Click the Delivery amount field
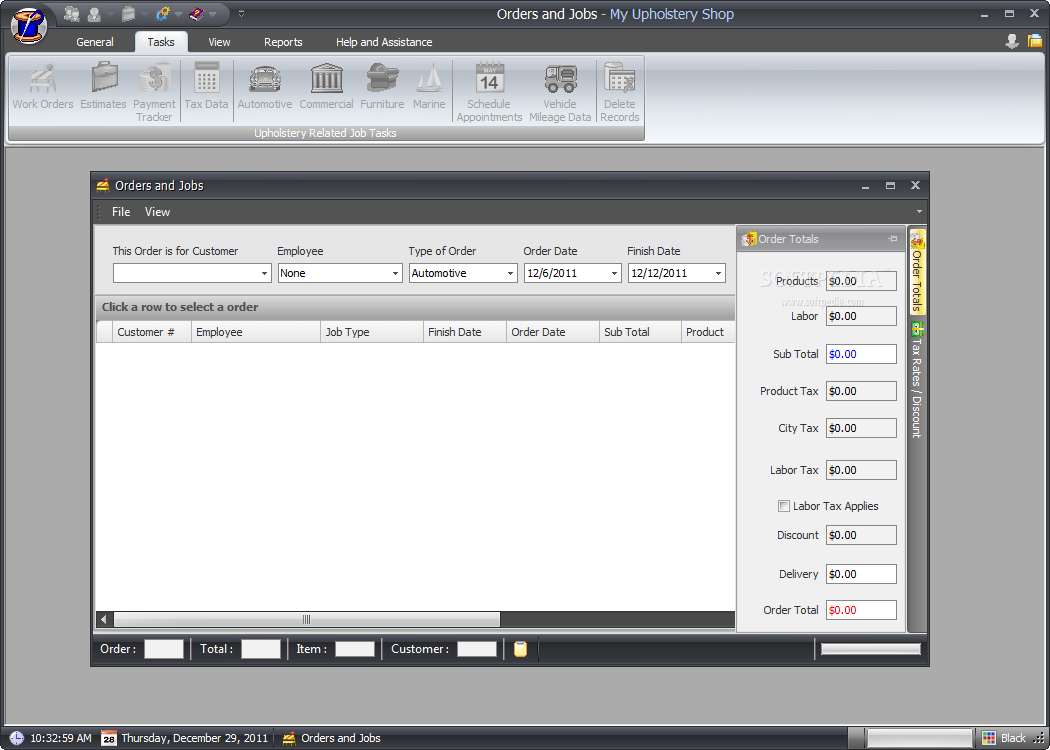This screenshot has width=1050, height=750. point(861,574)
